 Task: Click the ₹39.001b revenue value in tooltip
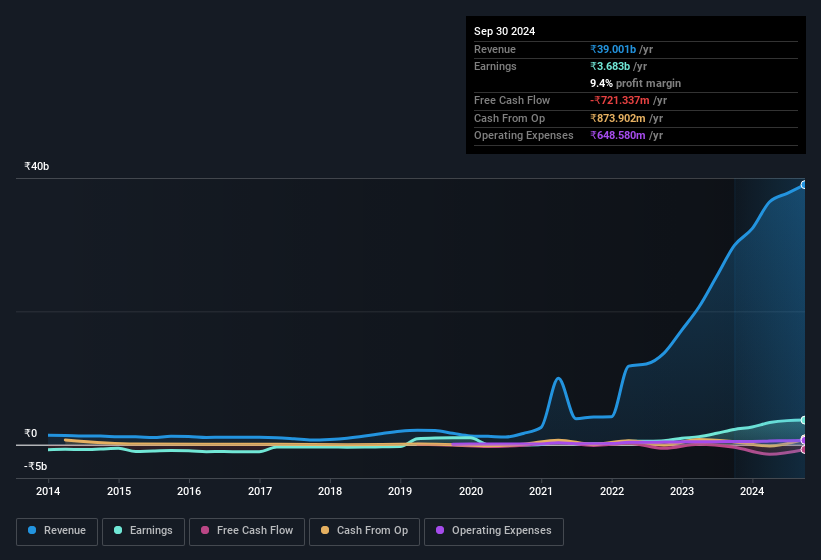[613, 49]
